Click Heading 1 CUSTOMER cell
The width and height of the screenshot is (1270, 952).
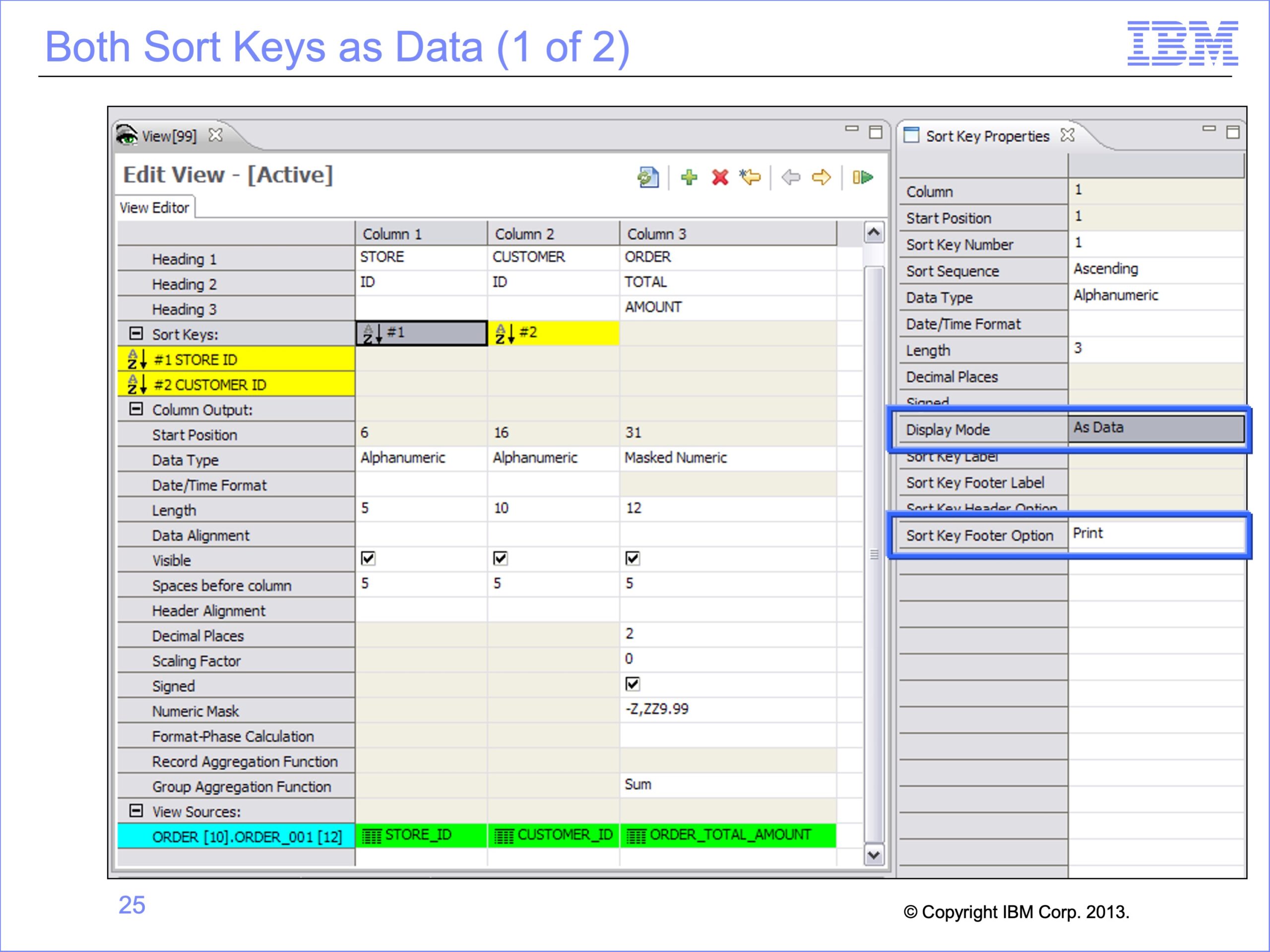click(x=554, y=258)
